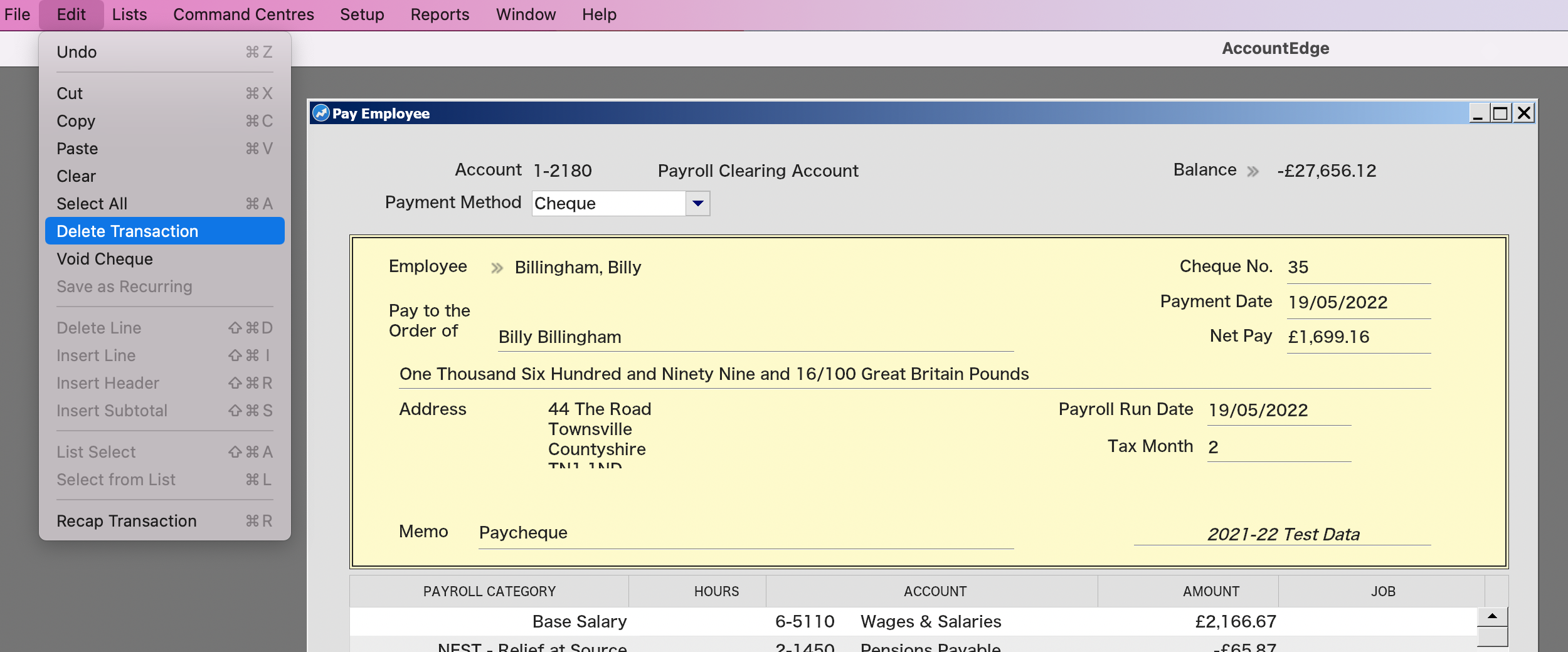Viewport: 1568px width, 652px height.
Task: Maximize the Pay Employee window
Action: (x=1500, y=113)
